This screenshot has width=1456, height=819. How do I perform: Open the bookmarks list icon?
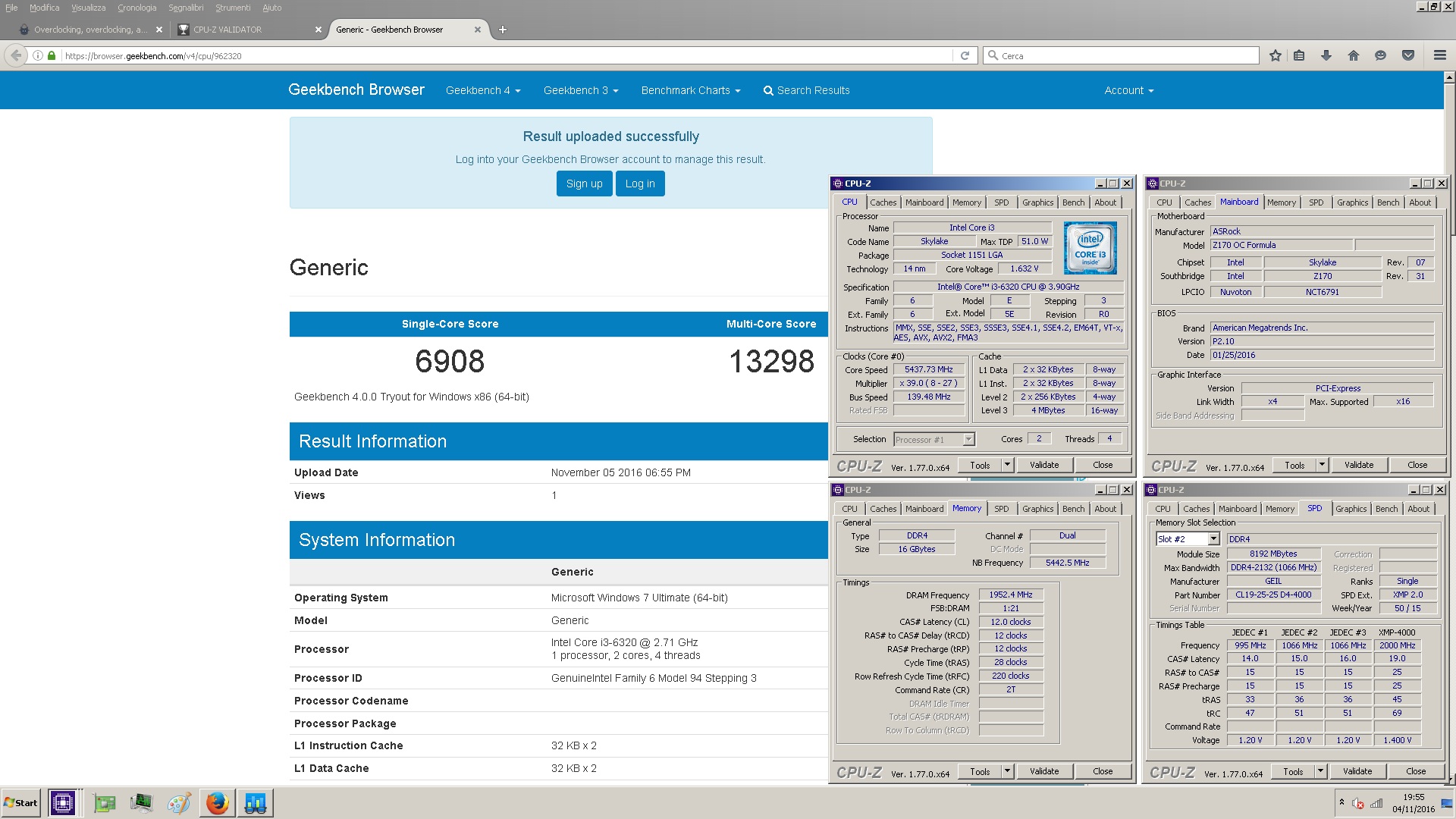click(x=1299, y=55)
